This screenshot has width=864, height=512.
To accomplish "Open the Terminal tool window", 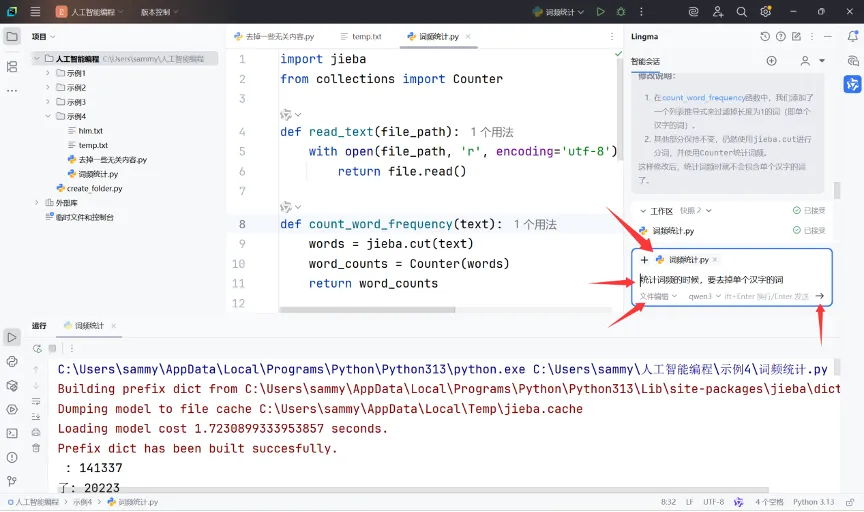I will [12, 433].
